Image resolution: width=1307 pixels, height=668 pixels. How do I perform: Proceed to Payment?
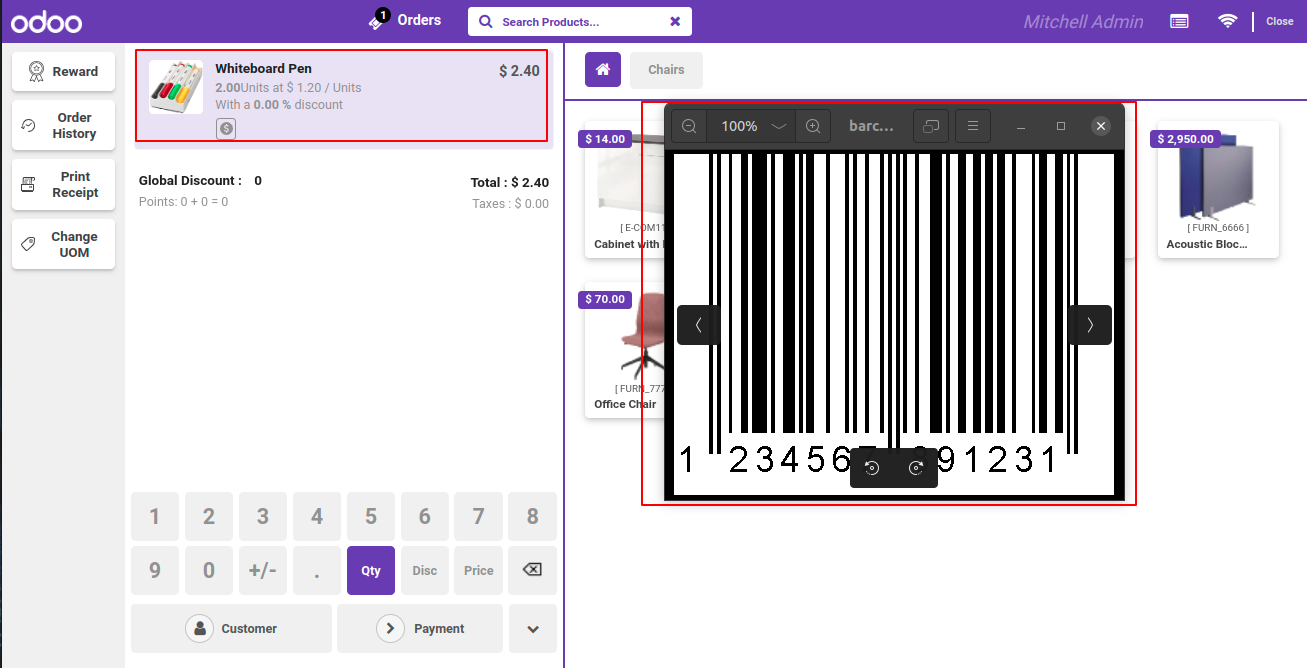coord(420,629)
